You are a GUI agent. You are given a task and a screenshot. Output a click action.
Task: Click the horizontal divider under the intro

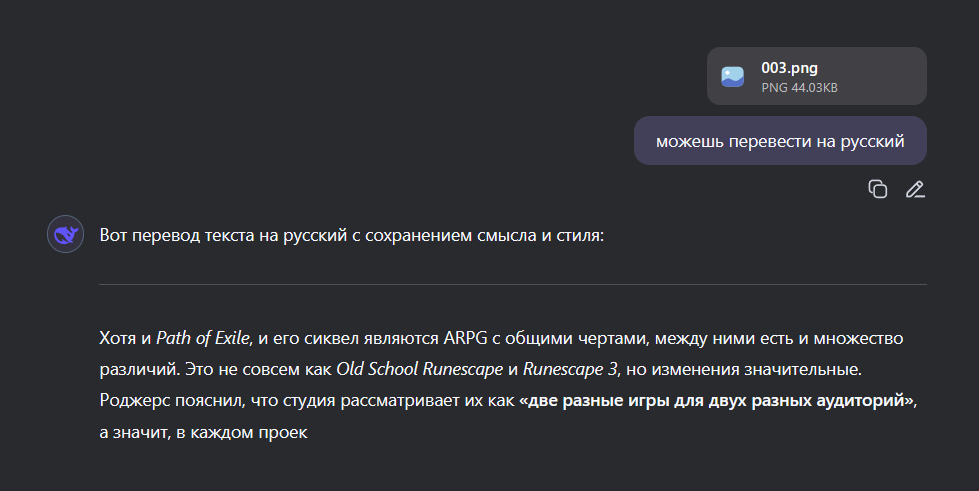click(513, 284)
